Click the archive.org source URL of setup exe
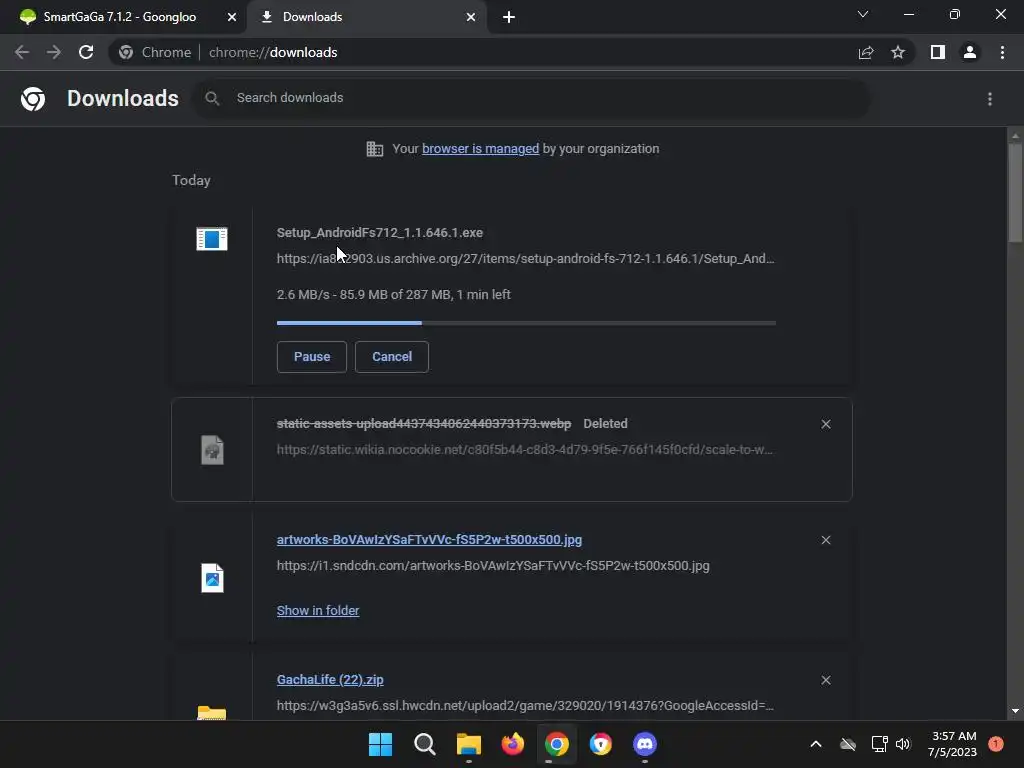The image size is (1024, 768). [526, 259]
